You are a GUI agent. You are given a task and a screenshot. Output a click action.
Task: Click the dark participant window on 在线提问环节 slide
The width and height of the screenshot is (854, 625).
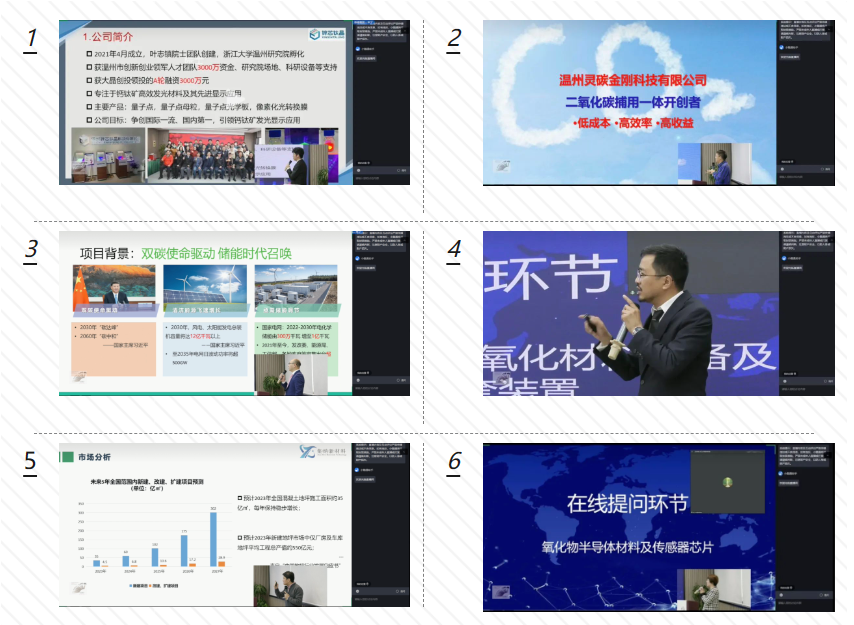coord(727,481)
